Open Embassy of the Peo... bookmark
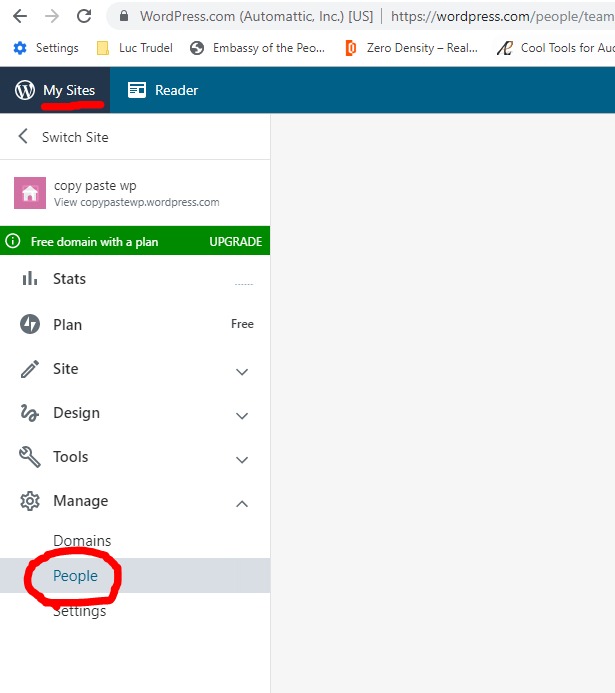615x693 pixels. tap(258, 48)
